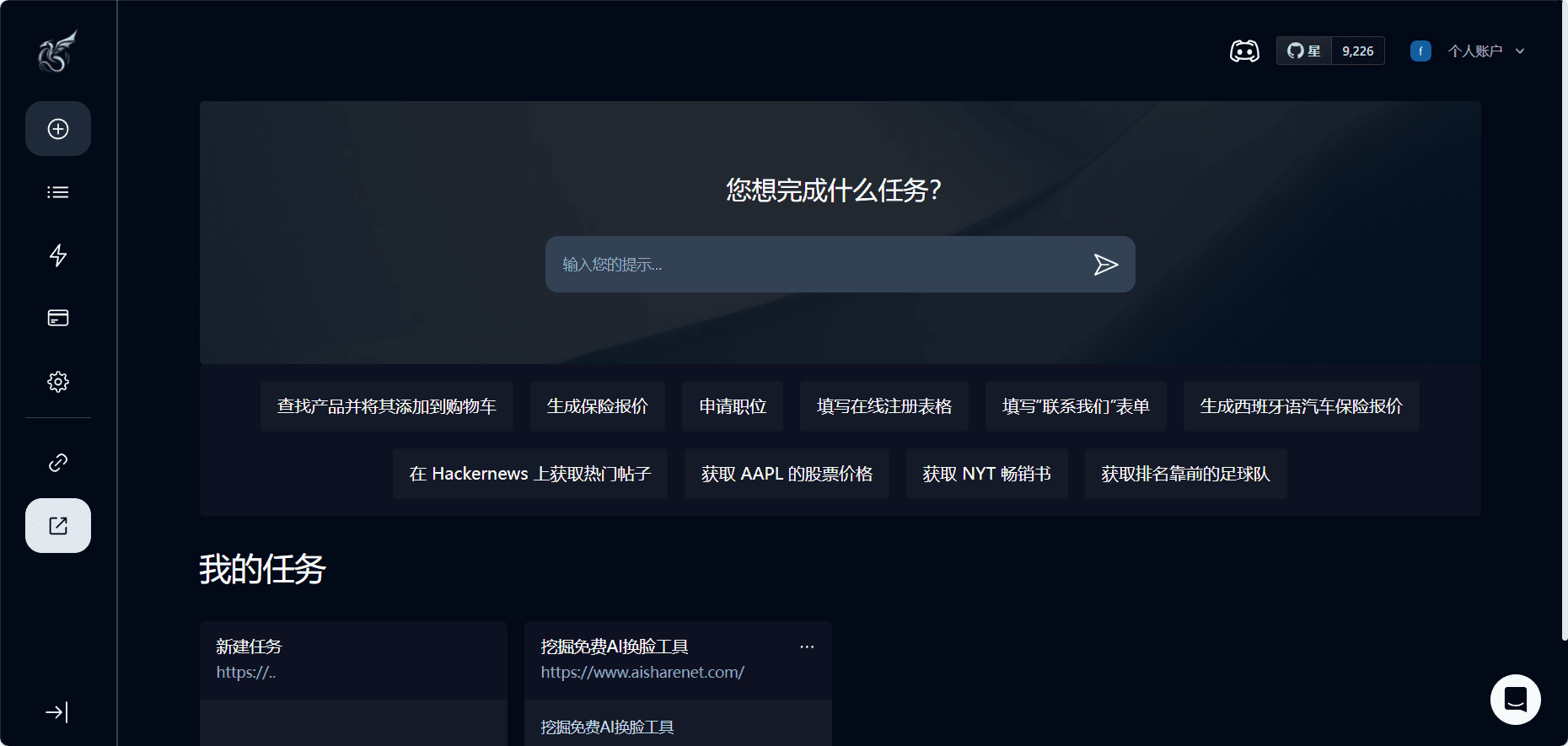Open the credit card billing icon
Screen dimensions: 1568x746
(x=58, y=318)
